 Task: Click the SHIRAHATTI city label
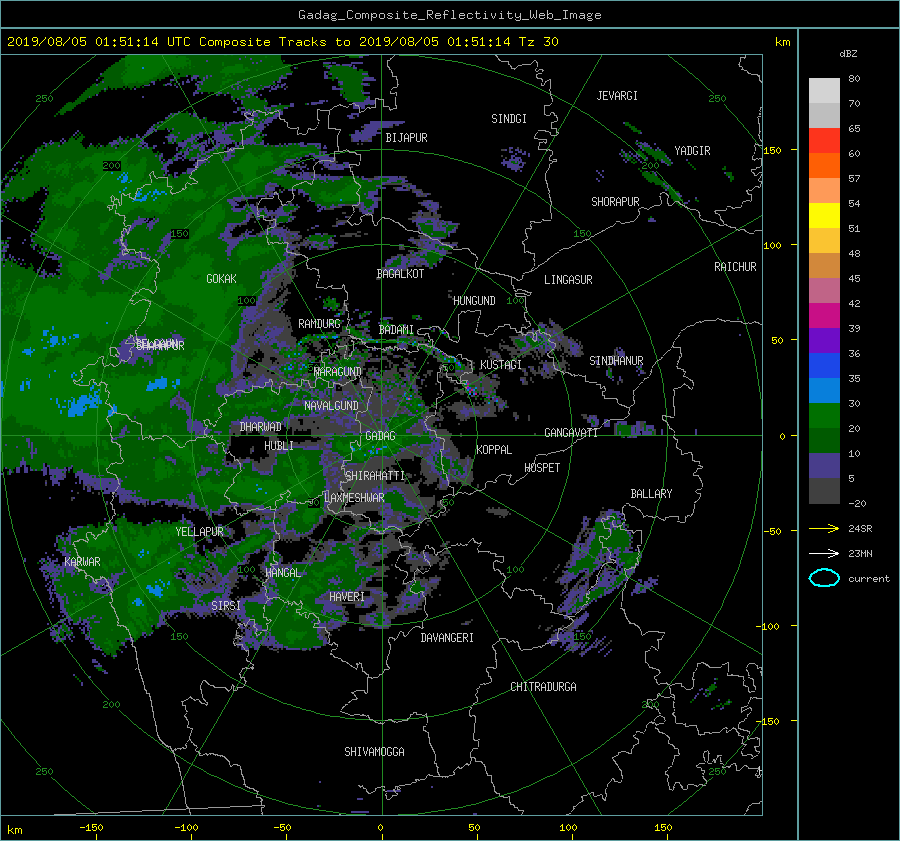(x=375, y=476)
